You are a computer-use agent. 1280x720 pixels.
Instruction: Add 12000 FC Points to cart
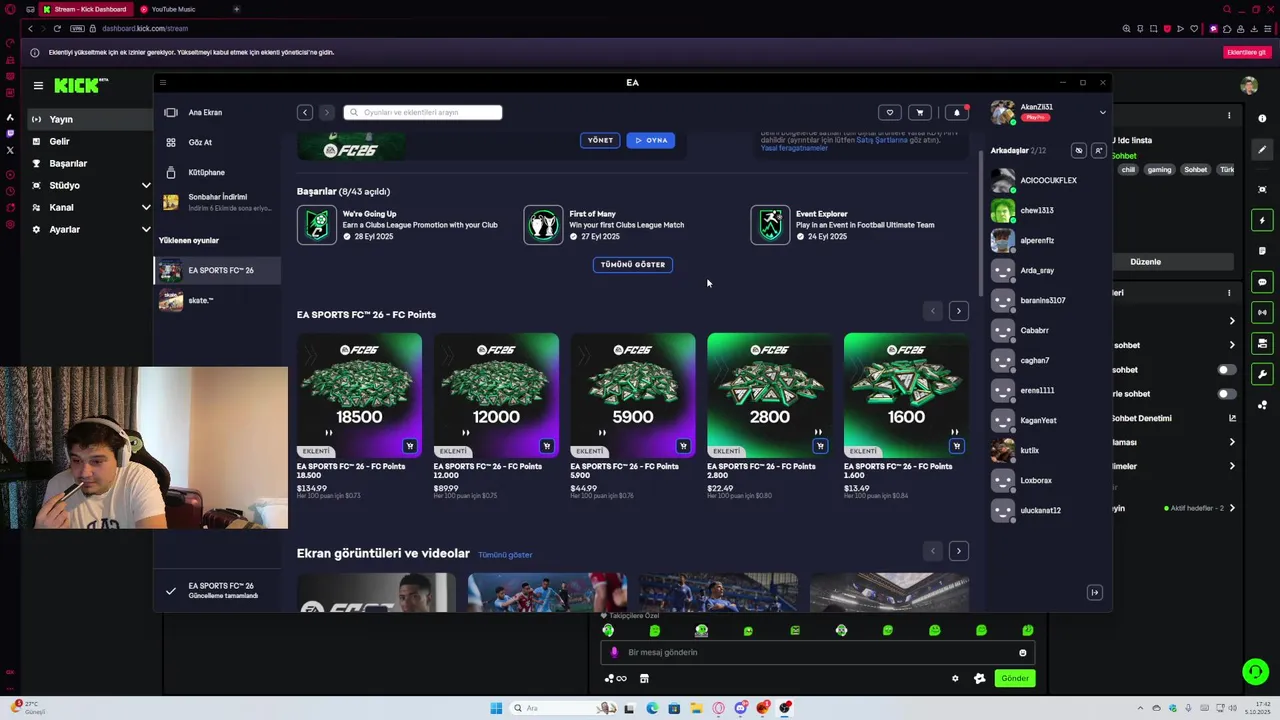546,446
